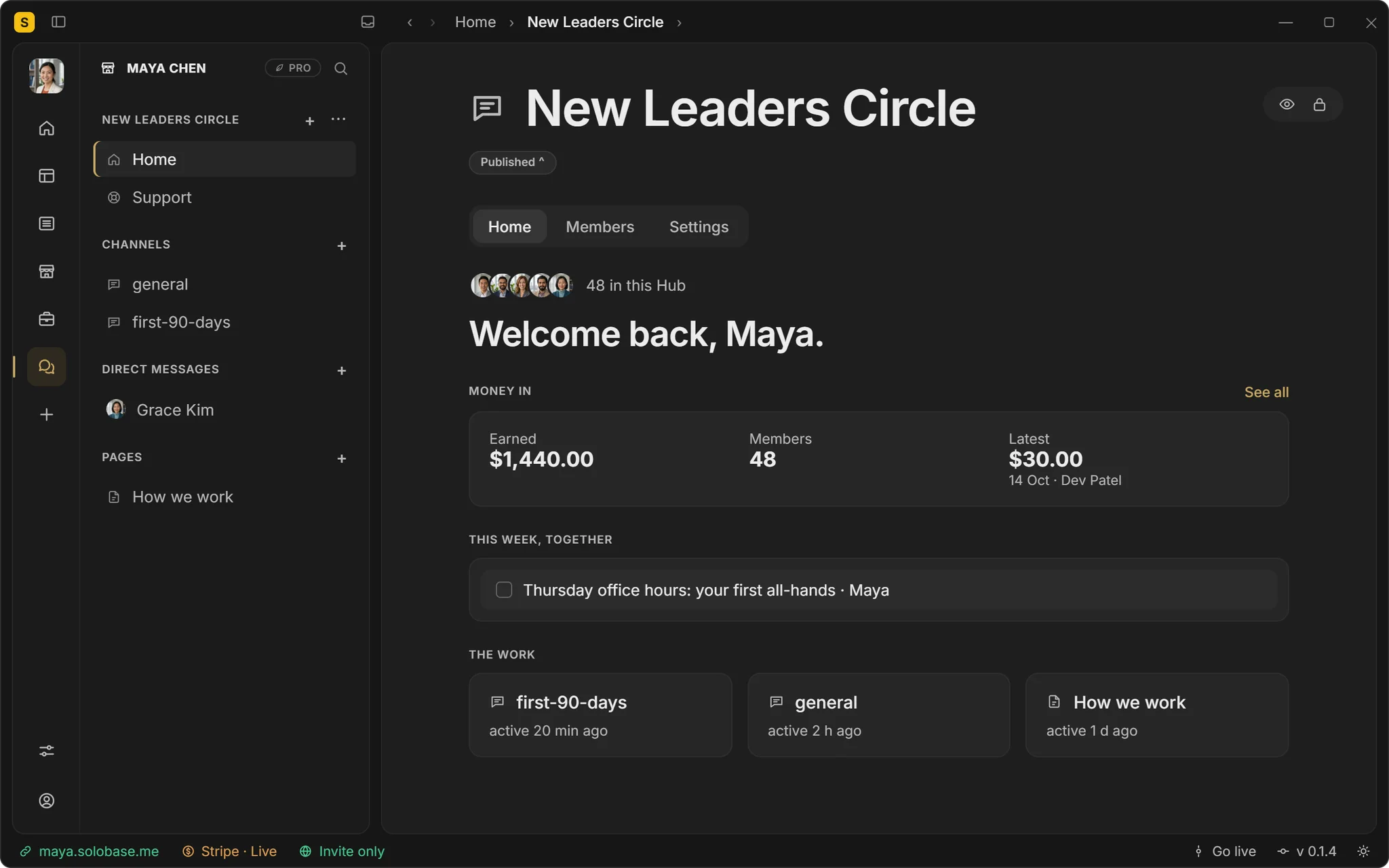
Task: Open New Leaders Circle more options
Action: tap(338, 119)
